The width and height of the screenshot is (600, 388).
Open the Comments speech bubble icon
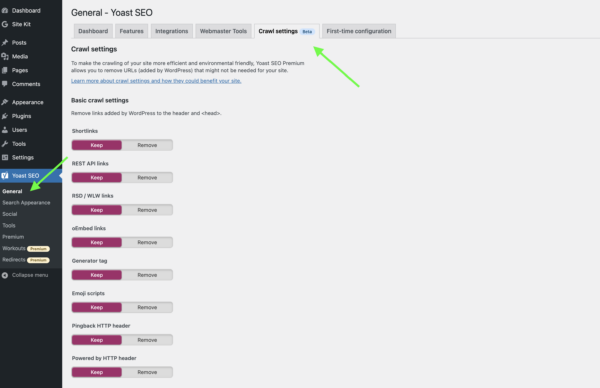[x=5, y=84]
